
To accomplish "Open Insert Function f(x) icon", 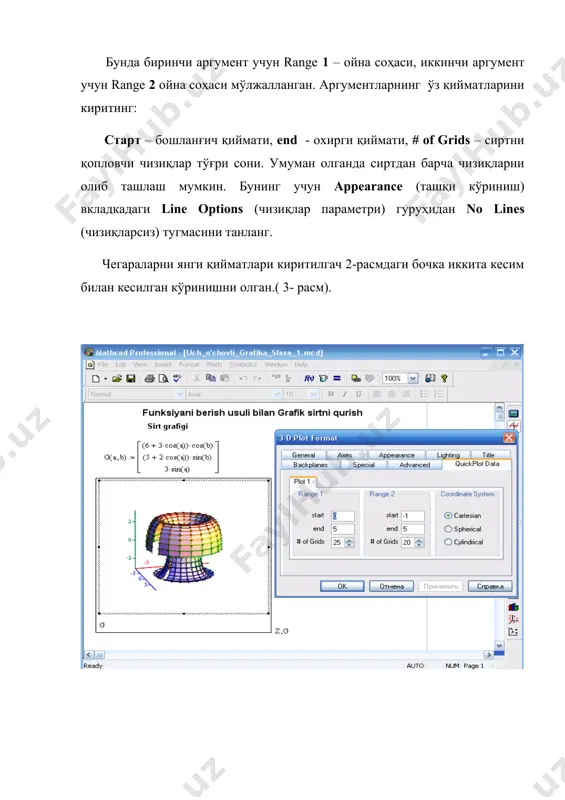I will (309, 378).
